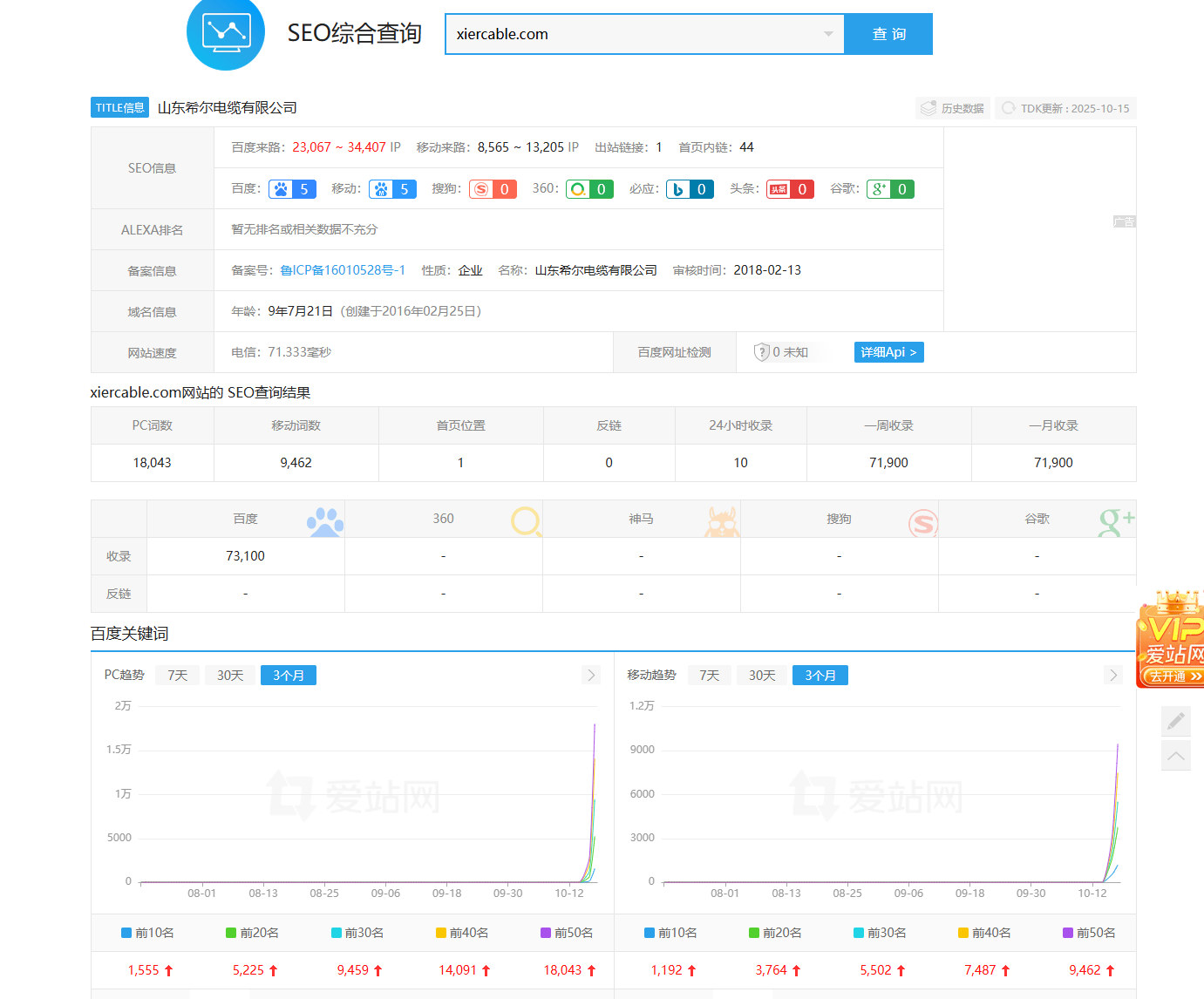
Task: Open the 鲁ICP备16010528号-1 record link
Action: [343, 270]
